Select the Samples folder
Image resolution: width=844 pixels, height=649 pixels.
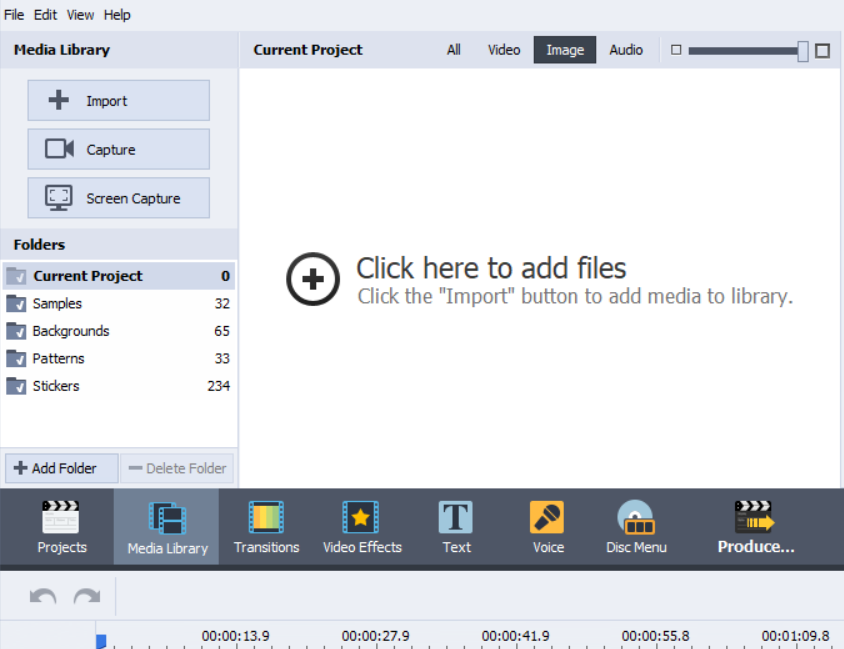(118, 304)
